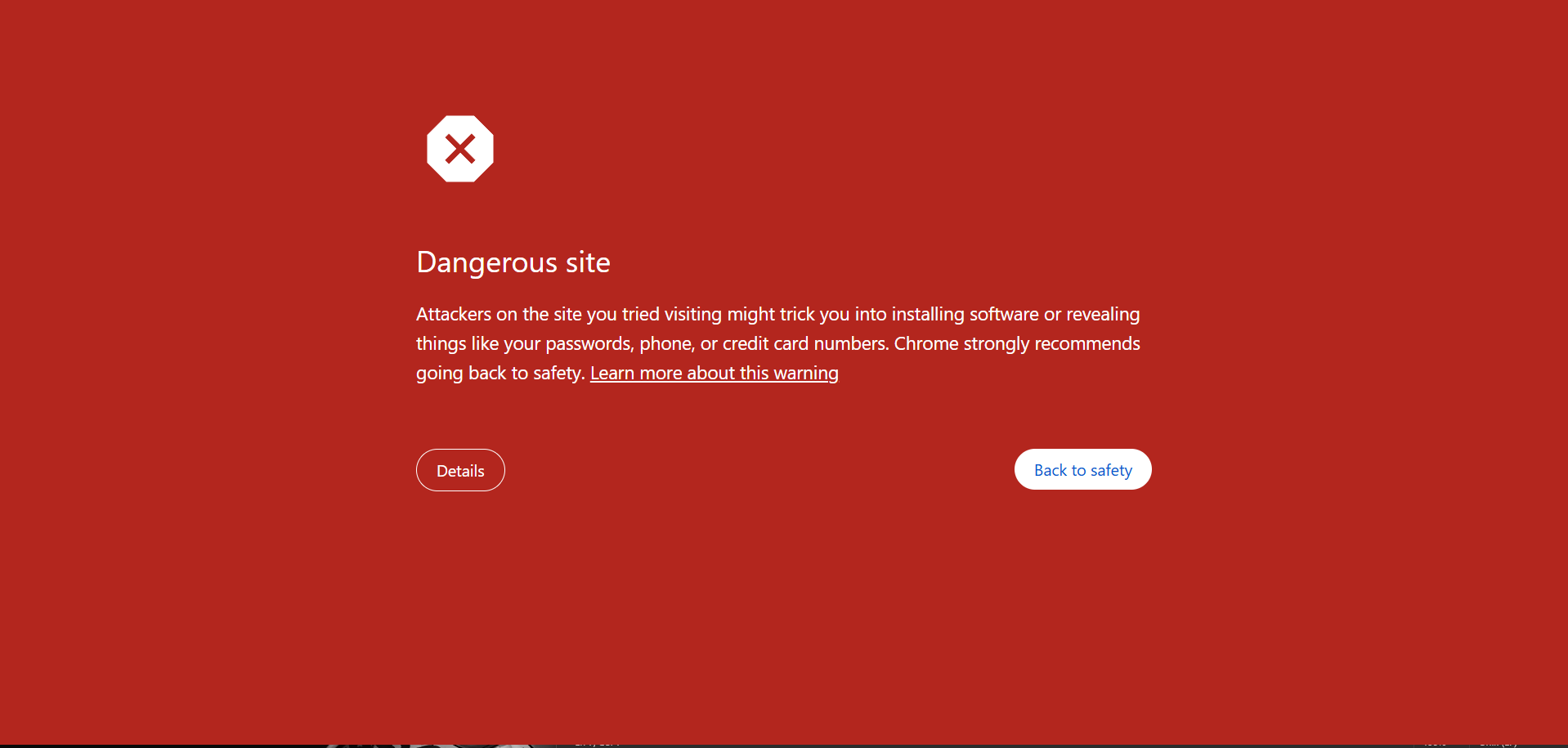Click Back to safety button

(1082, 469)
